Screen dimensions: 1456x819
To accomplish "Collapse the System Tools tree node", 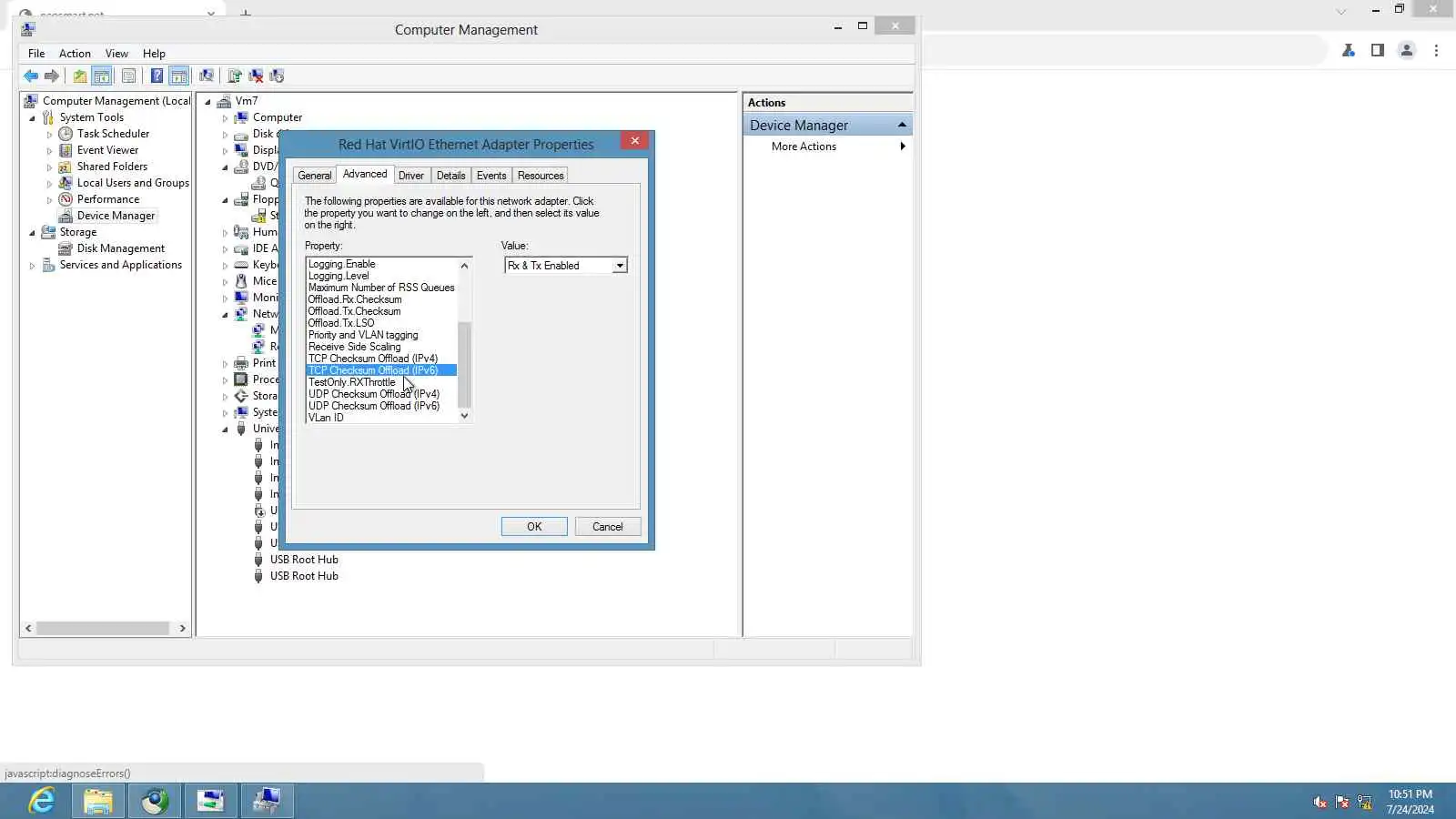I will [33, 118].
